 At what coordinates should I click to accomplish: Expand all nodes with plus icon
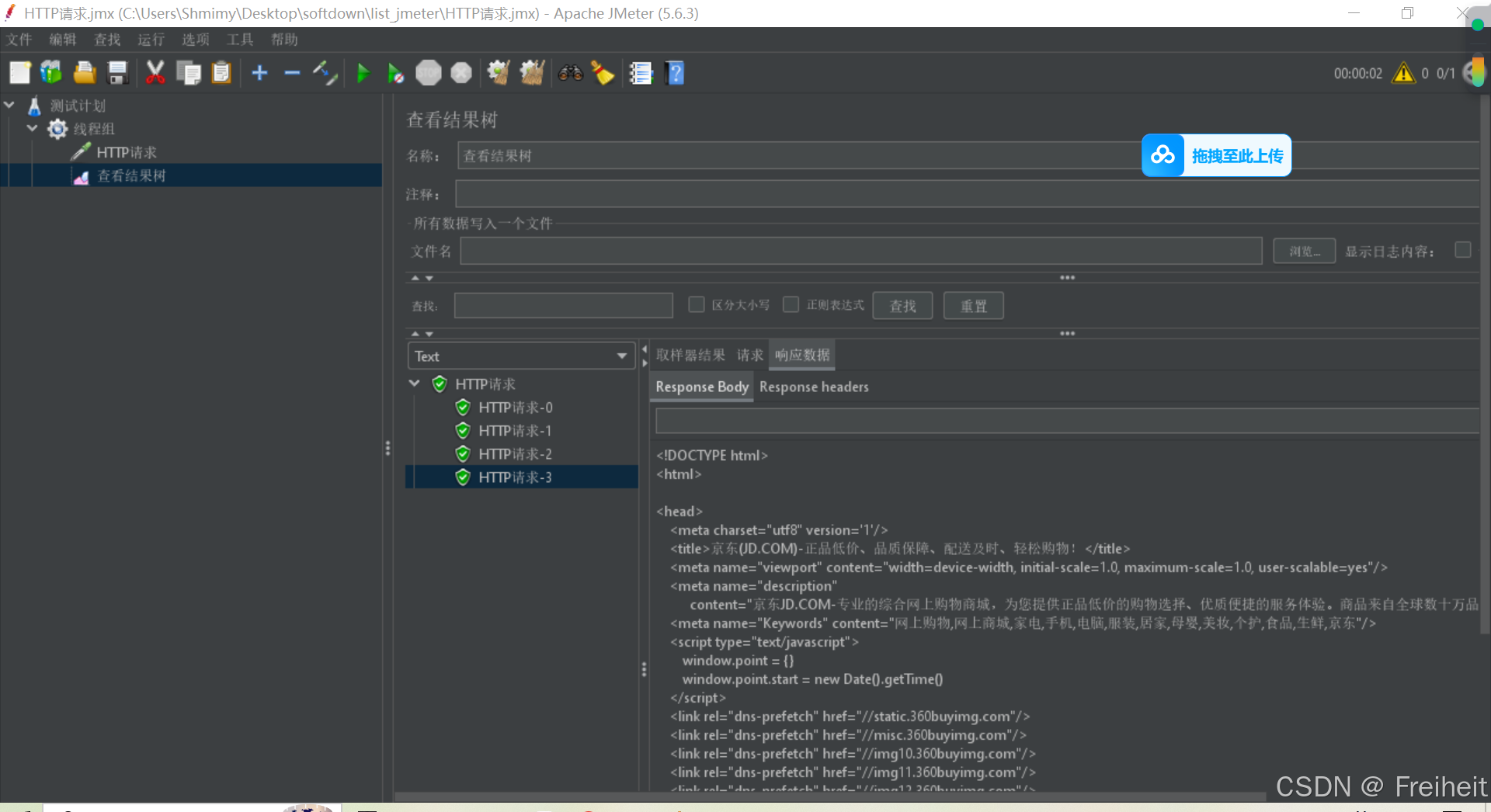coord(259,73)
